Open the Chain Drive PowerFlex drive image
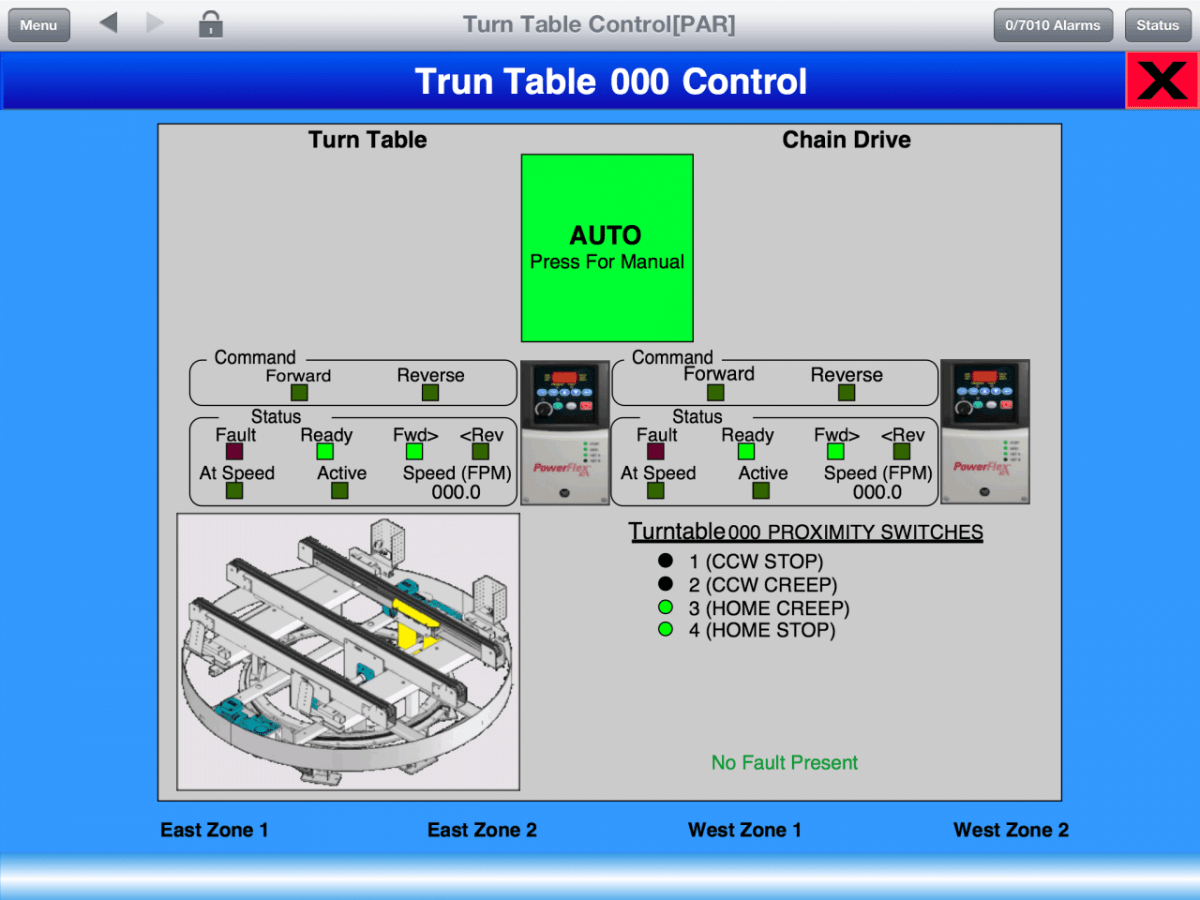 pyautogui.click(x=985, y=432)
